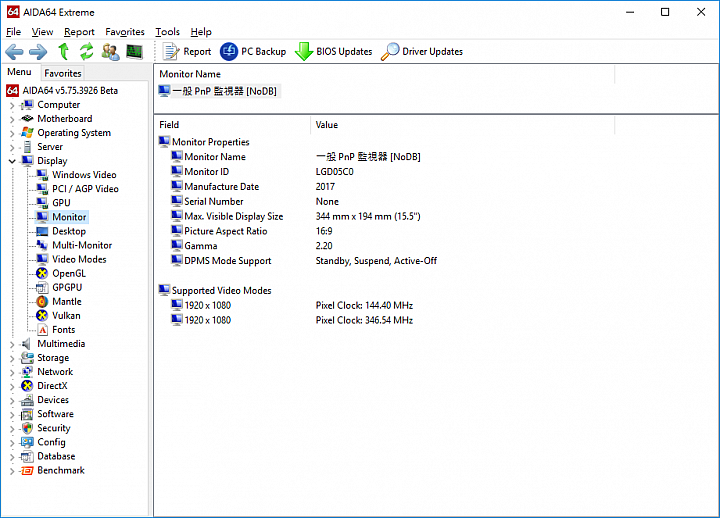This screenshot has height=518, width=720.
Task: Expand the Computer tree node
Action: pos(12,105)
